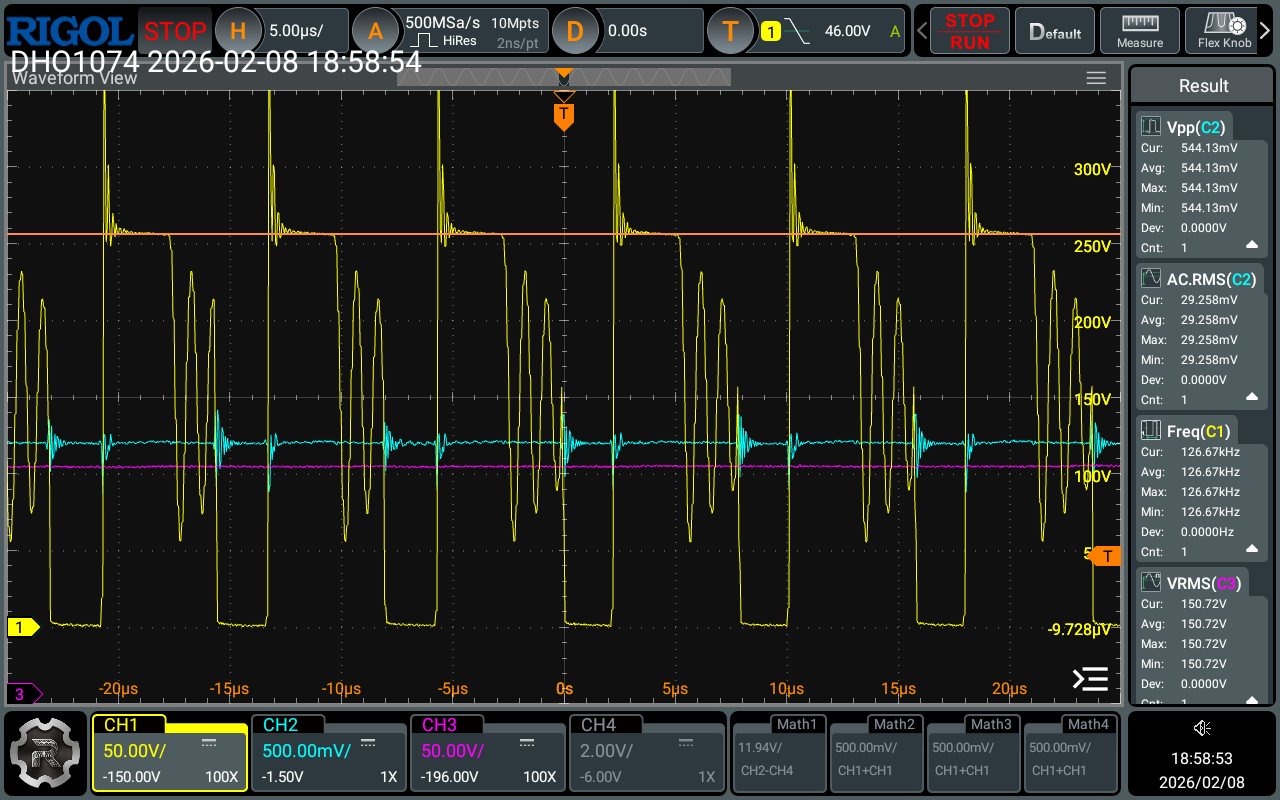
Task: Open the bottom-right quick menu
Action: (1090, 677)
